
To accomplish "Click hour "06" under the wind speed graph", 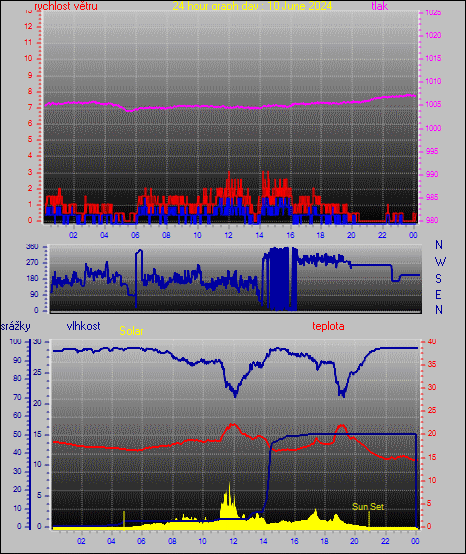I will coord(135,235).
